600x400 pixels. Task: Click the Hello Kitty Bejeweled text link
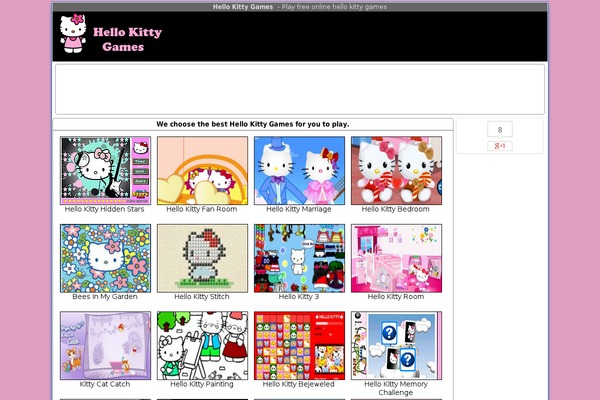(298, 384)
